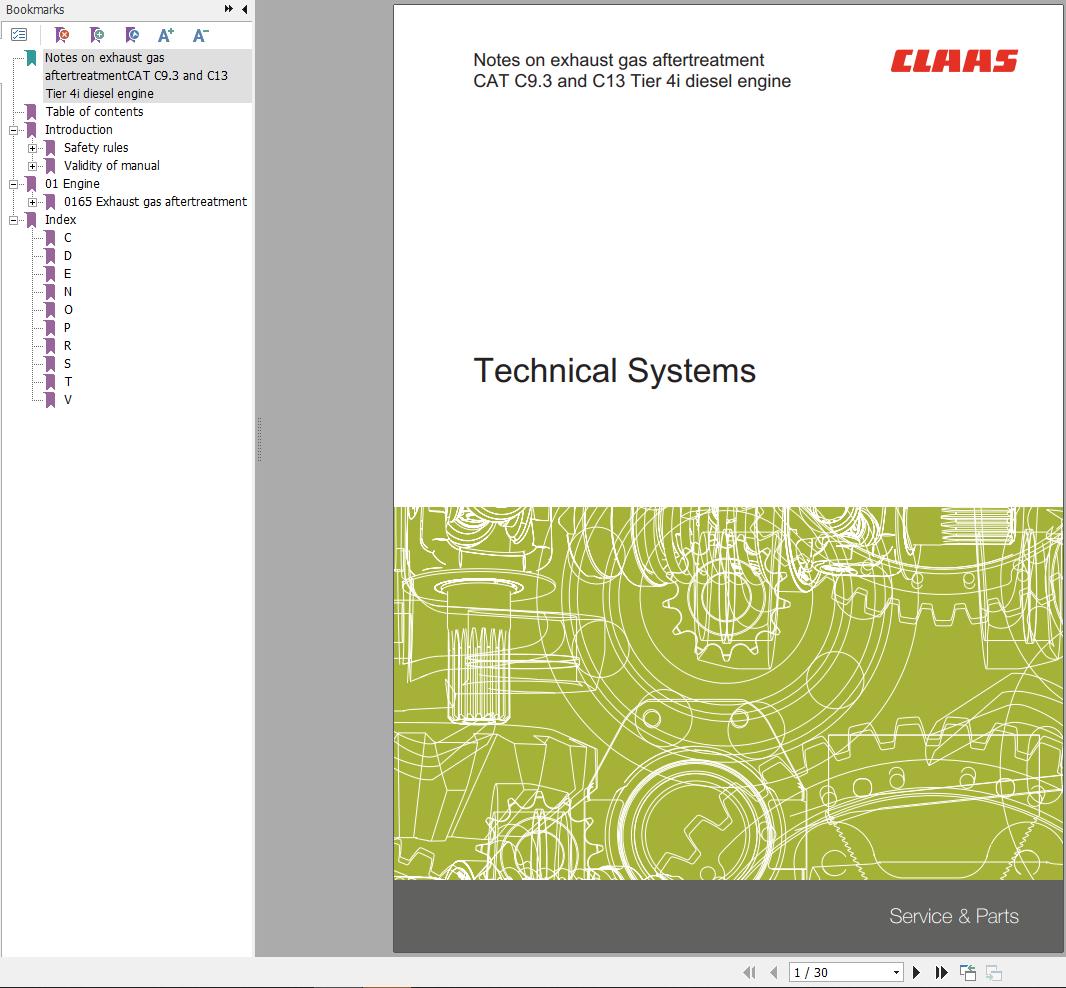The height and width of the screenshot is (988, 1066).
Task: Select the 01 Engine bookmark
Action: [72, 184]
